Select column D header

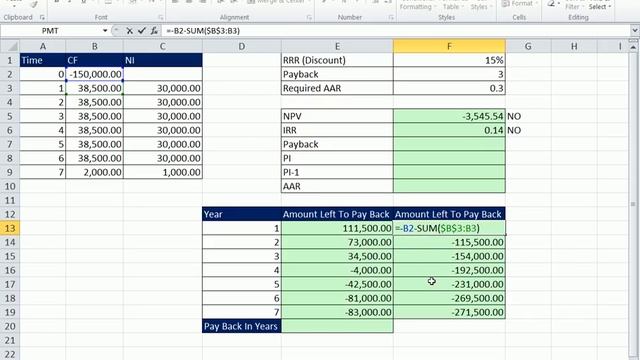coord(242,46)
